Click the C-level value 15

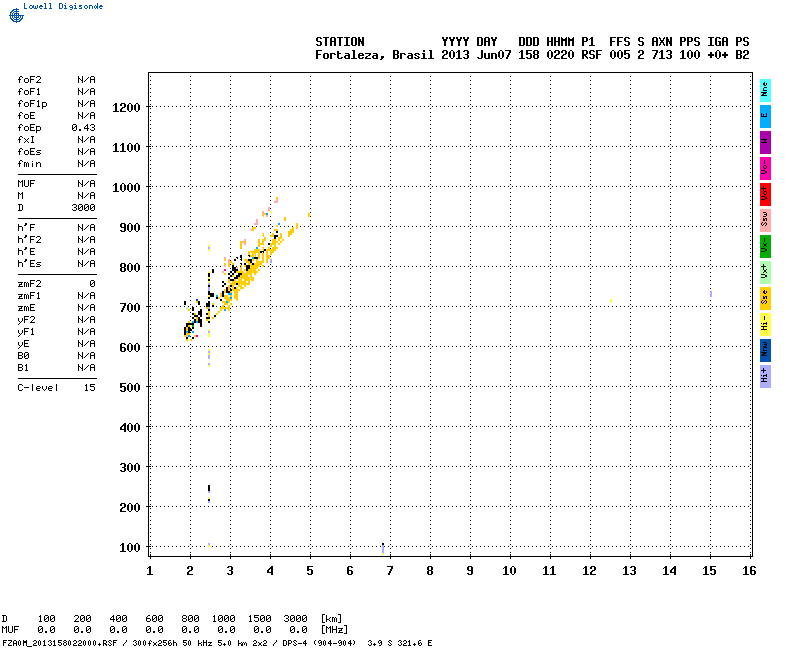point(90,388)
